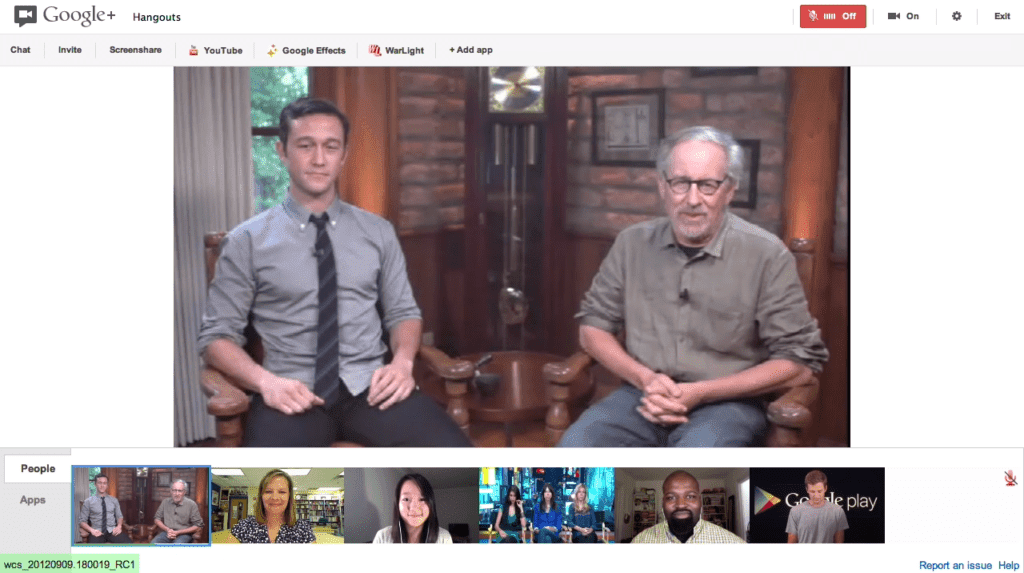The width and height of the screenshot is (1024, 573).
Task: Click version label wcs_20120909.180019_RC1
Action: click(69, 565)
